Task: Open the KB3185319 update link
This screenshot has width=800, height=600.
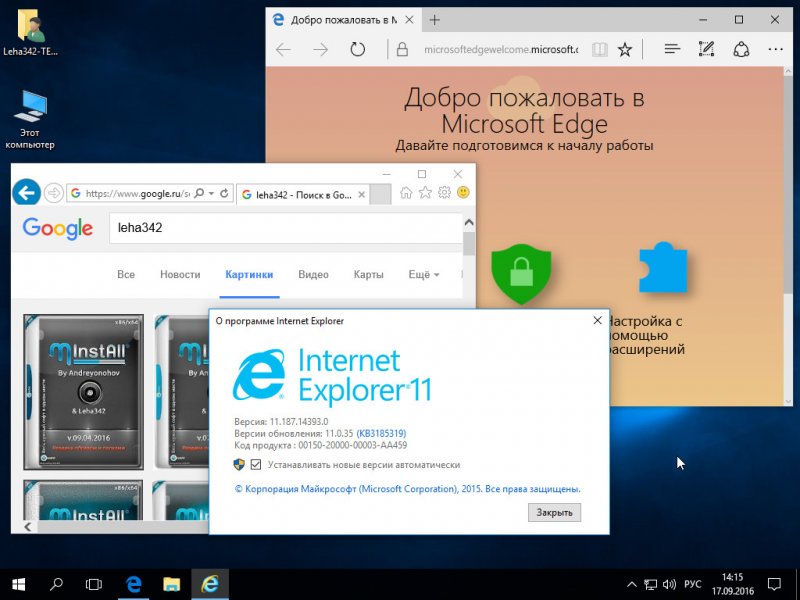Action: click(x=381, y=433)
